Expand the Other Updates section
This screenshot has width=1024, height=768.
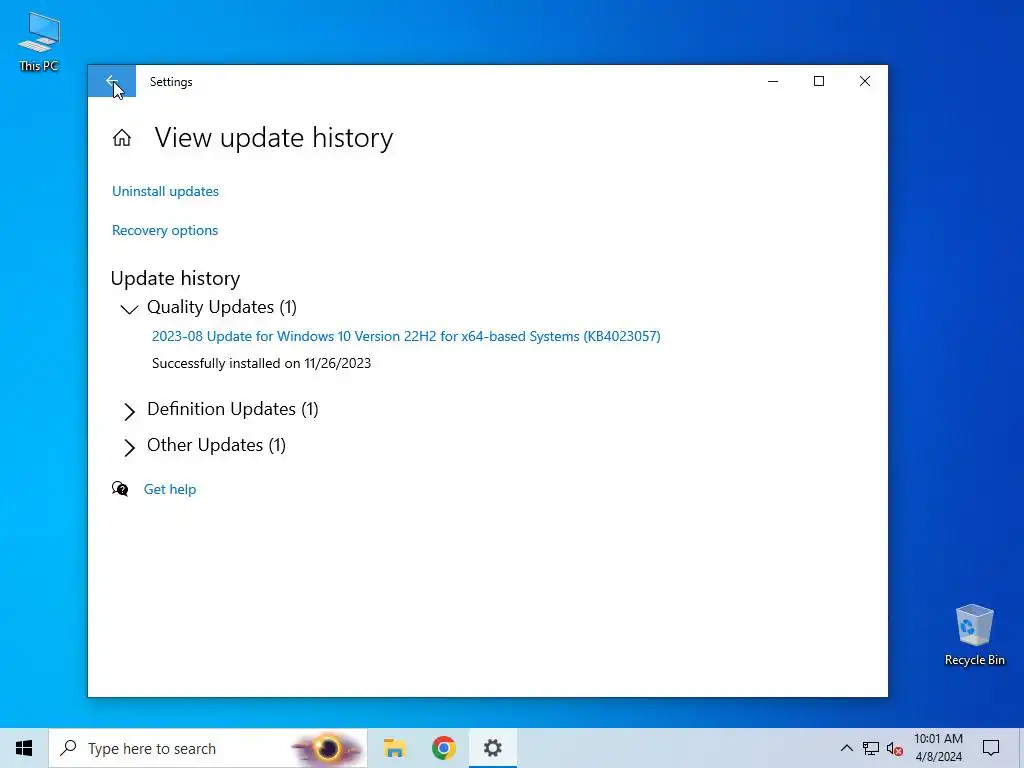pos(129,447)
